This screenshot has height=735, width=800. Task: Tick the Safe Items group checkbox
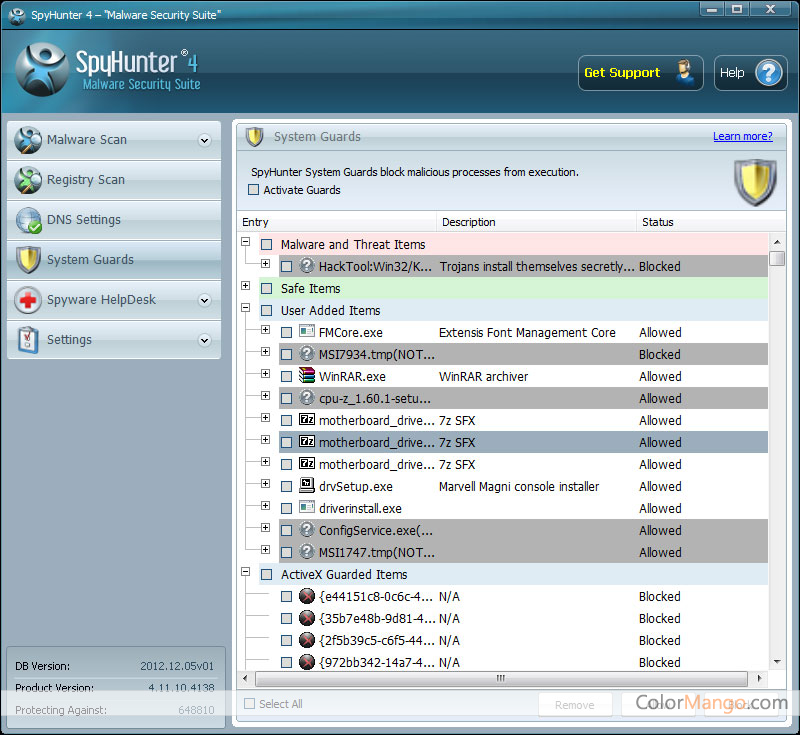click(266, 289)
